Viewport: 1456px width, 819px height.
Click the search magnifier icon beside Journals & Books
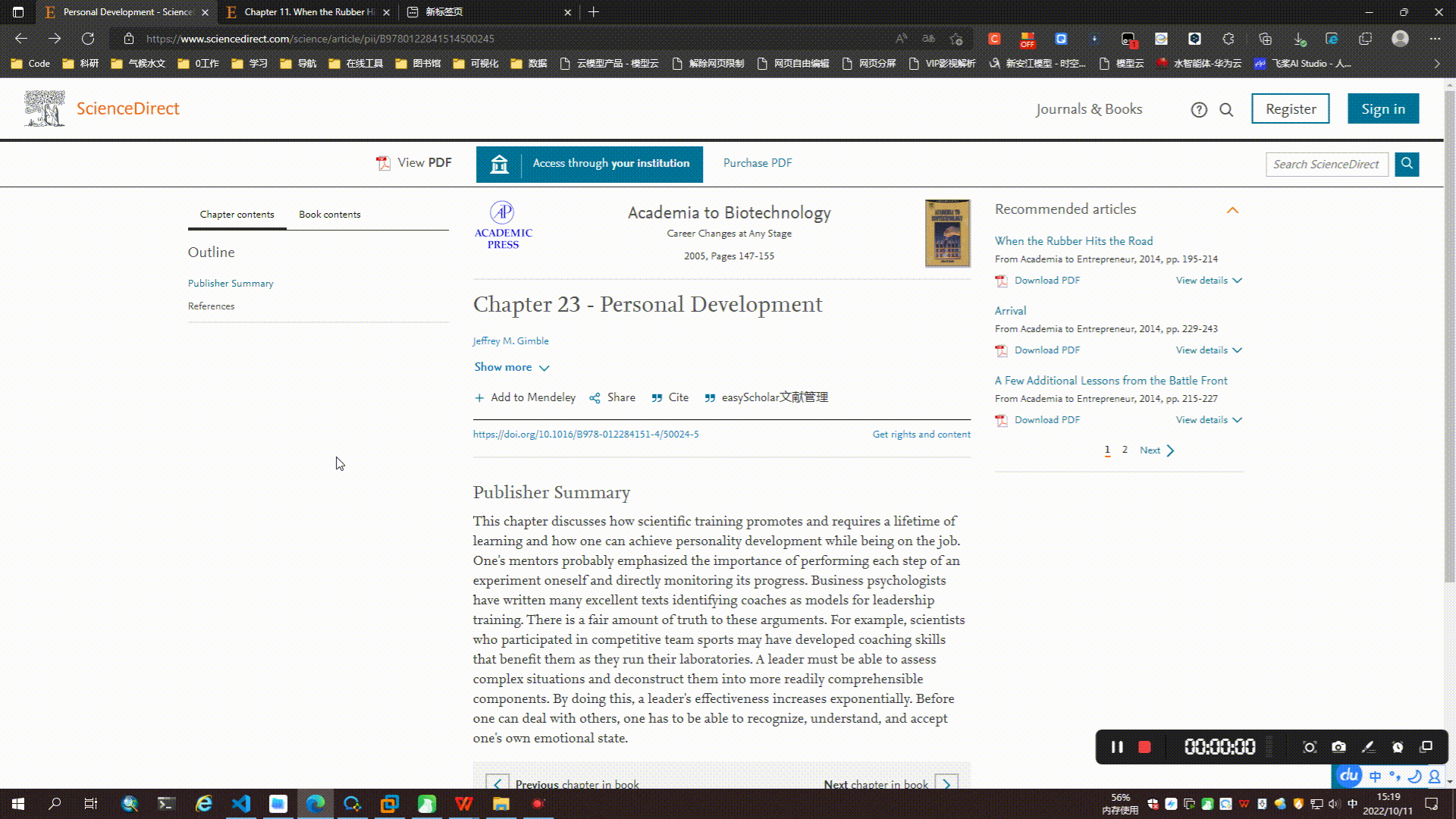[x=1226, y=110]
